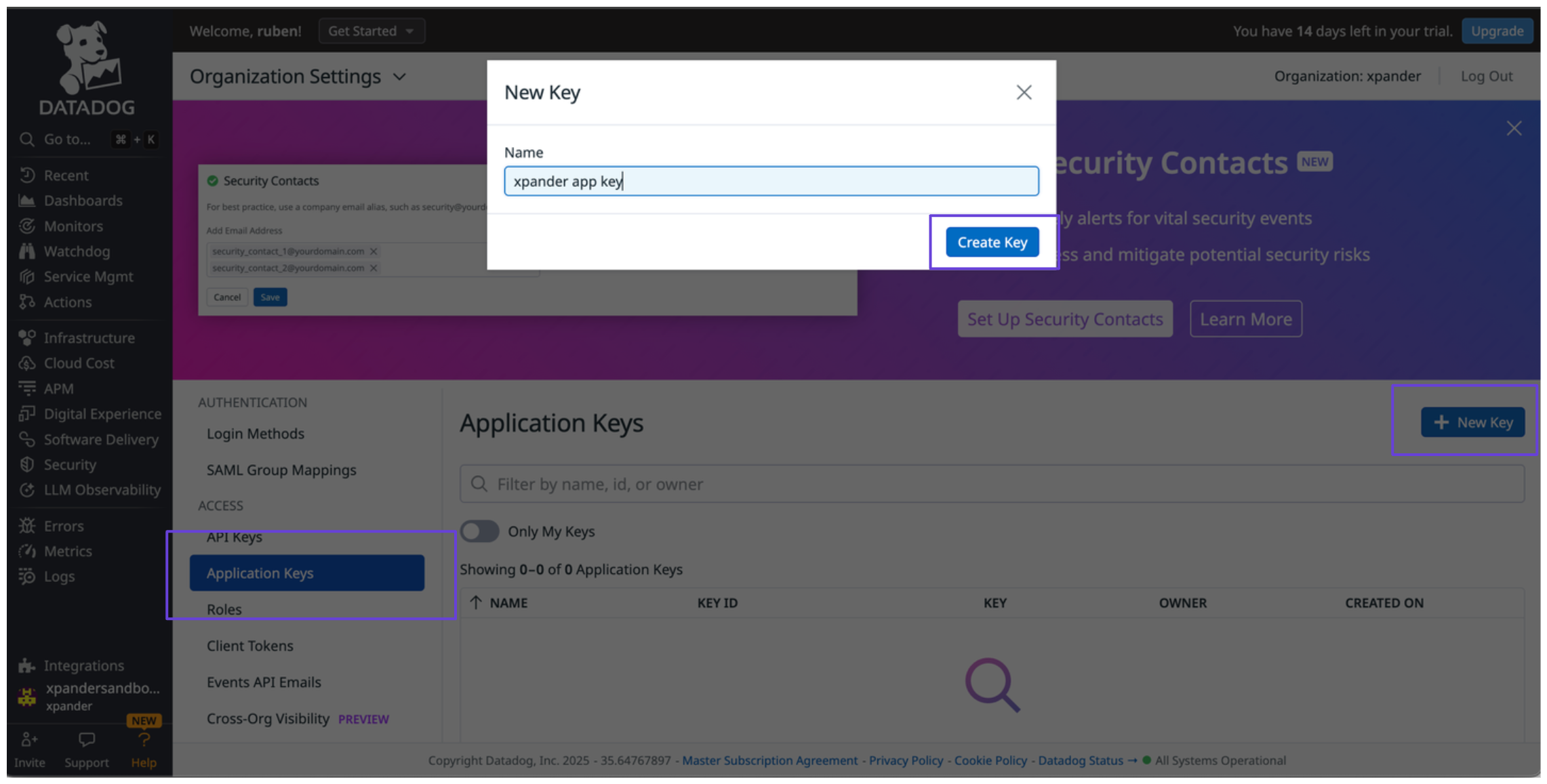This screenshot has height=784, width=1547.
Task: Click the Logs sidebar icon
Action: coord(27,577)
